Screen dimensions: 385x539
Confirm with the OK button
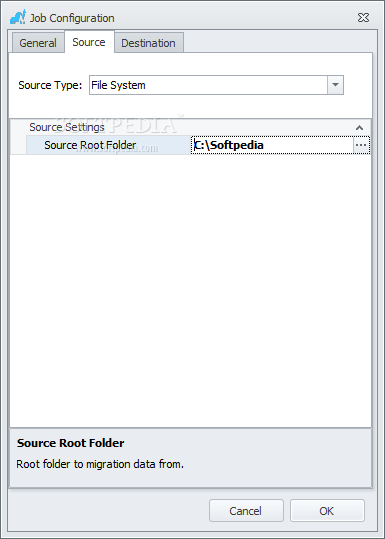point(327,511)
